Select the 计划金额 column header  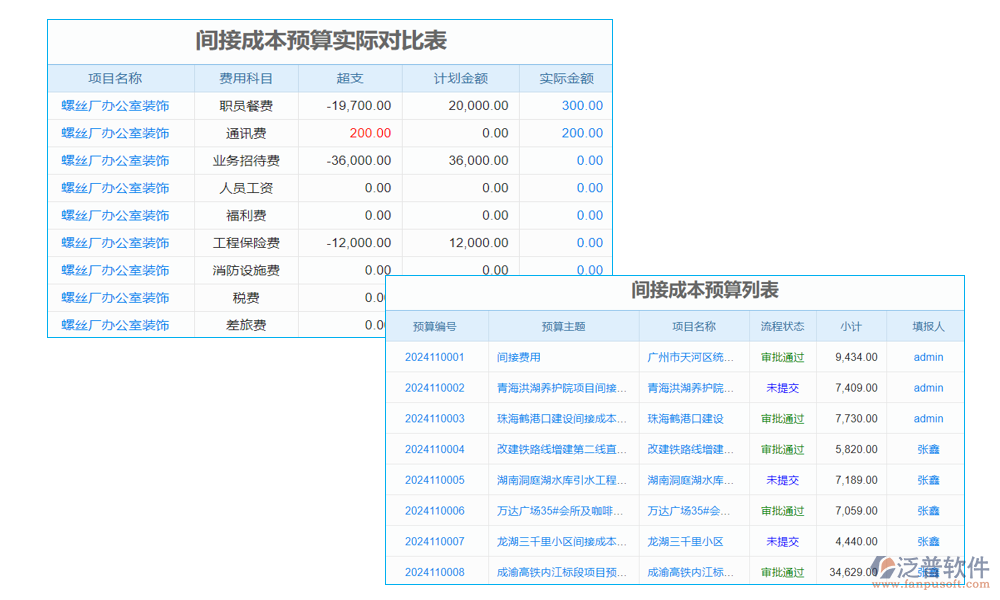(x=459, y=77)
